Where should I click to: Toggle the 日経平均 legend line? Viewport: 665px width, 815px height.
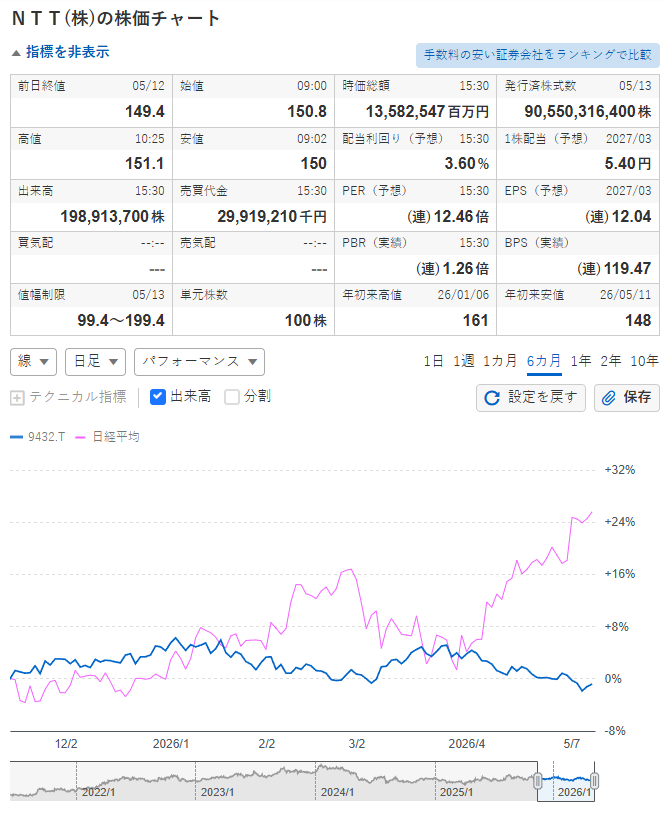point(108,437)
